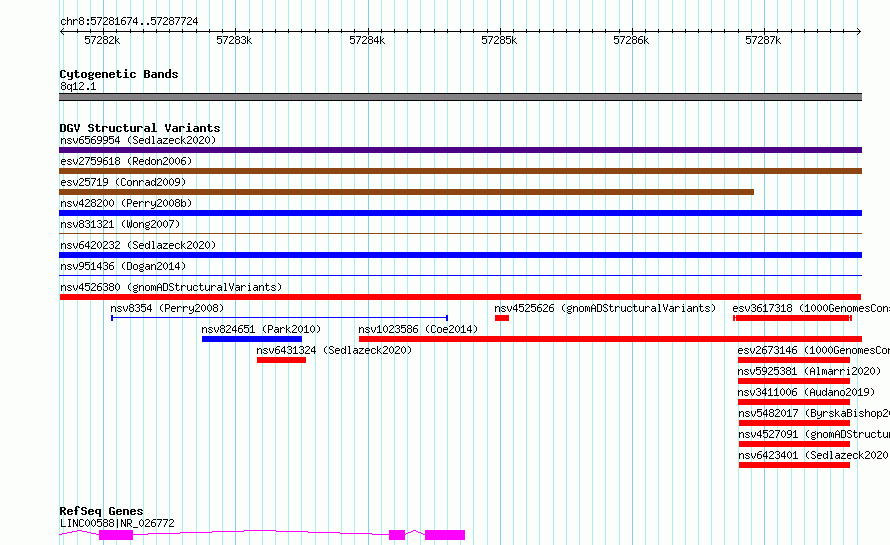890x545 pixels.
Task: Click the nsv6569954 (Sedlazeck2020) label
Action: 138,140
